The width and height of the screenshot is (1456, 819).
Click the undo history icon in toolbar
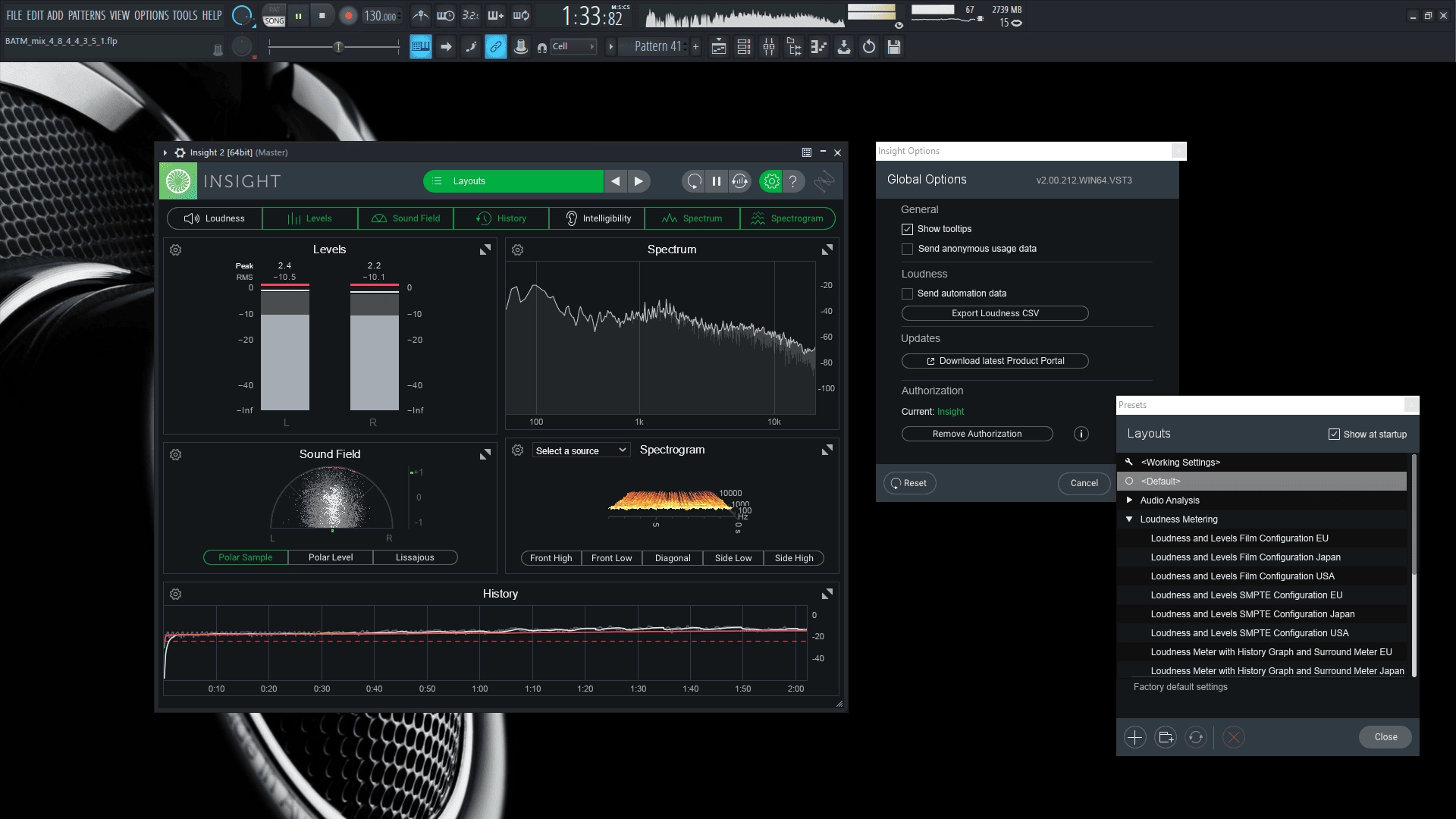[869, 47]
